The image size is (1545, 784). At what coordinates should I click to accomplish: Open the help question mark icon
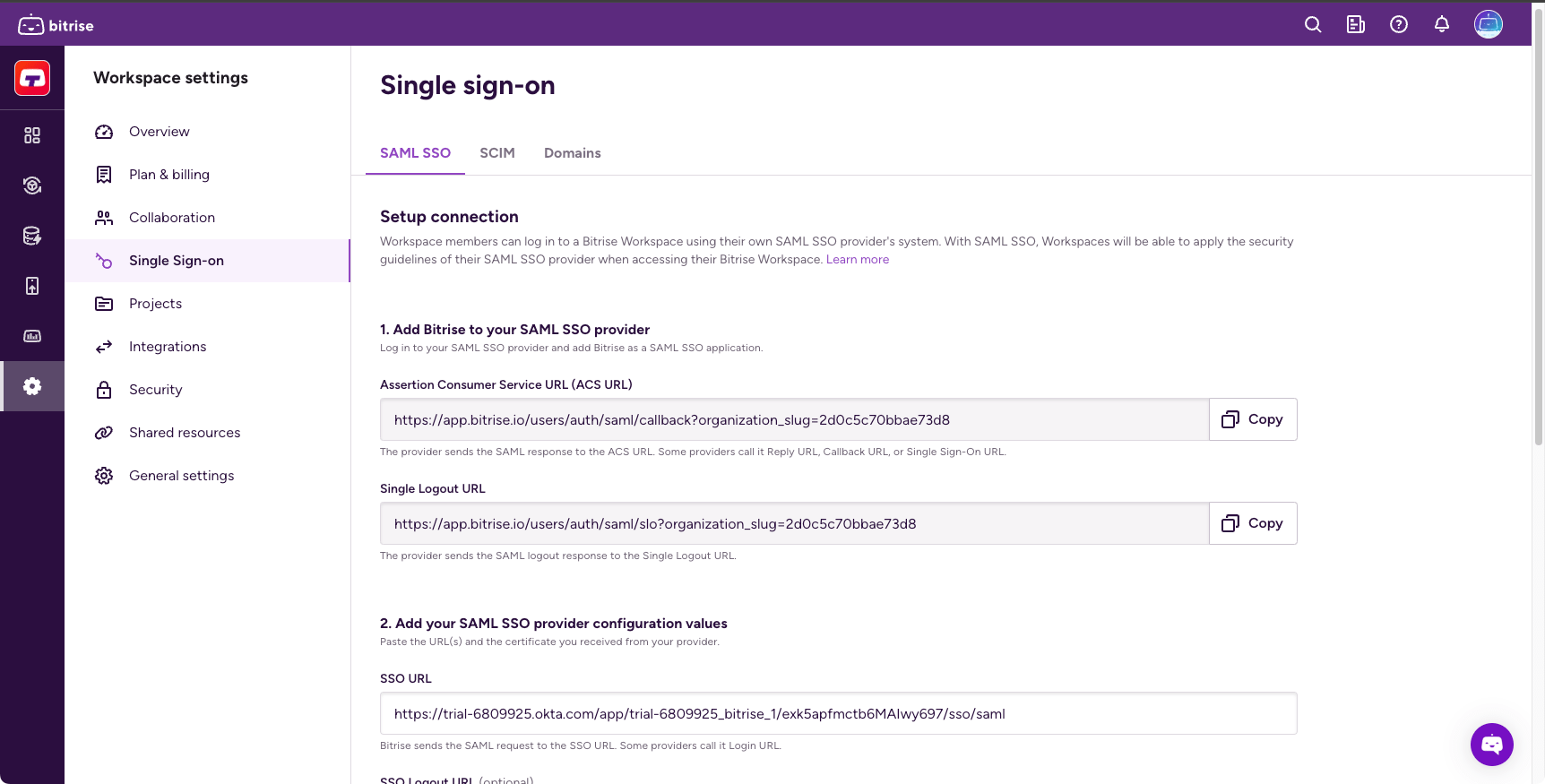1399,25
